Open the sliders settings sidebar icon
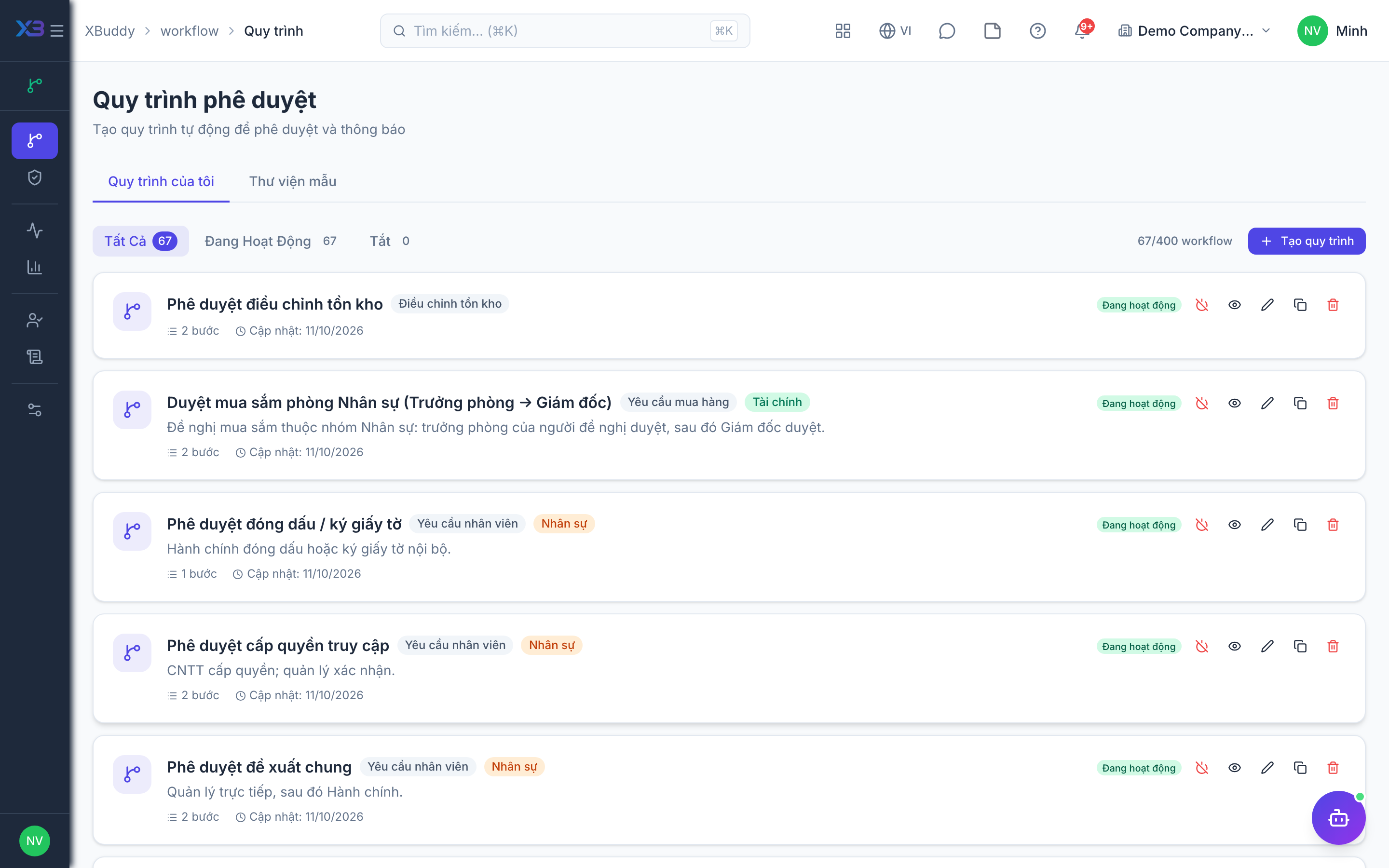Screen dimensions: 1389x868 (x=34, y=410)
